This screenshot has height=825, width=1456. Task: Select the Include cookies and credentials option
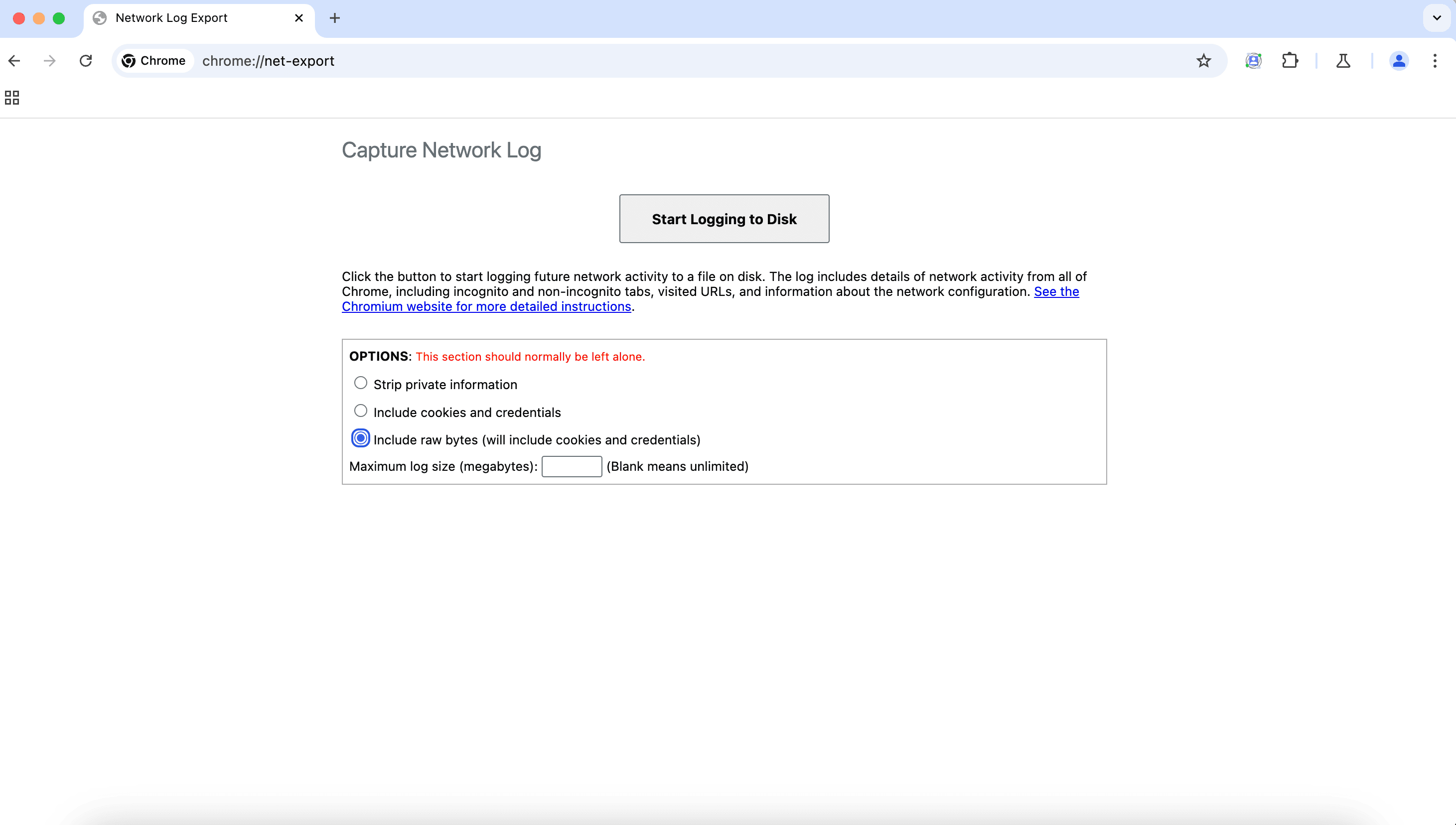pyautogui.click(x=360, y=411)
